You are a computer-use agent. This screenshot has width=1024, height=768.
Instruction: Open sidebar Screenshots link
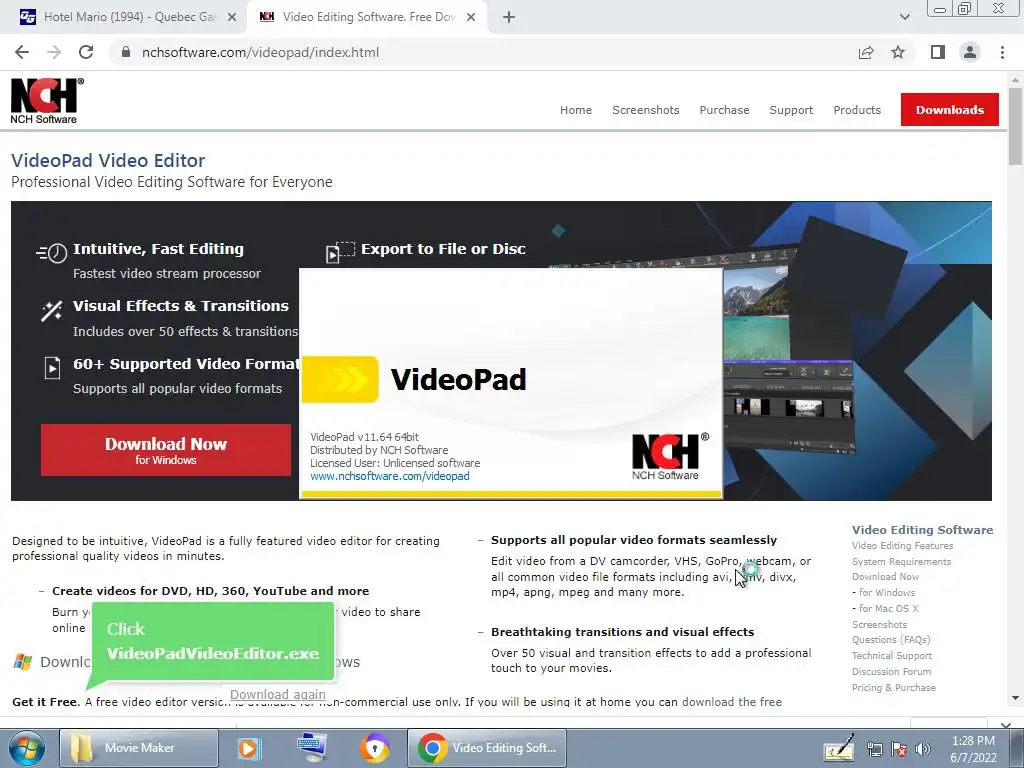tap(879, 624)
